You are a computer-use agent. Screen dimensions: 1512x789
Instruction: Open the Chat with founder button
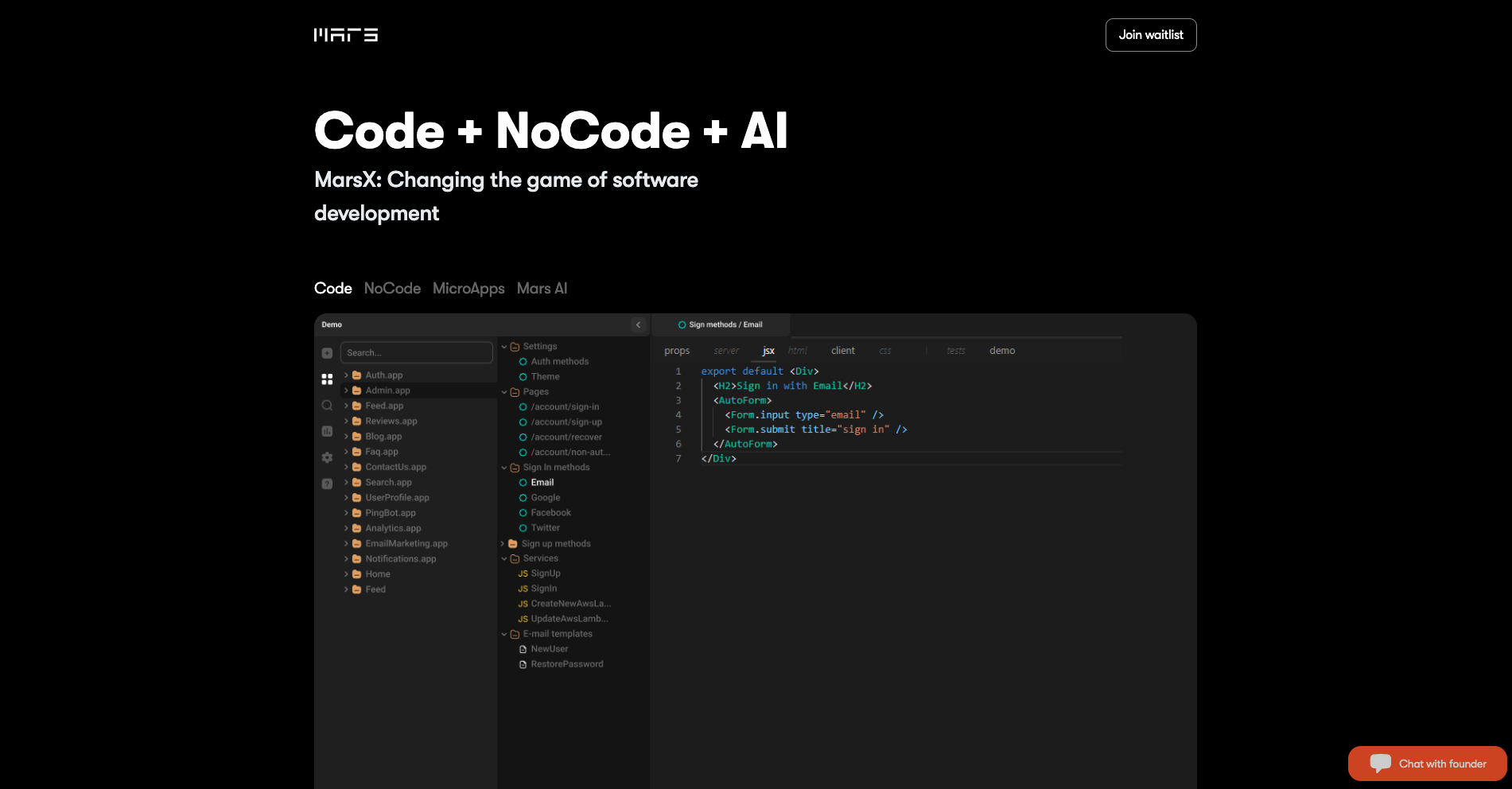(1427, 764)
